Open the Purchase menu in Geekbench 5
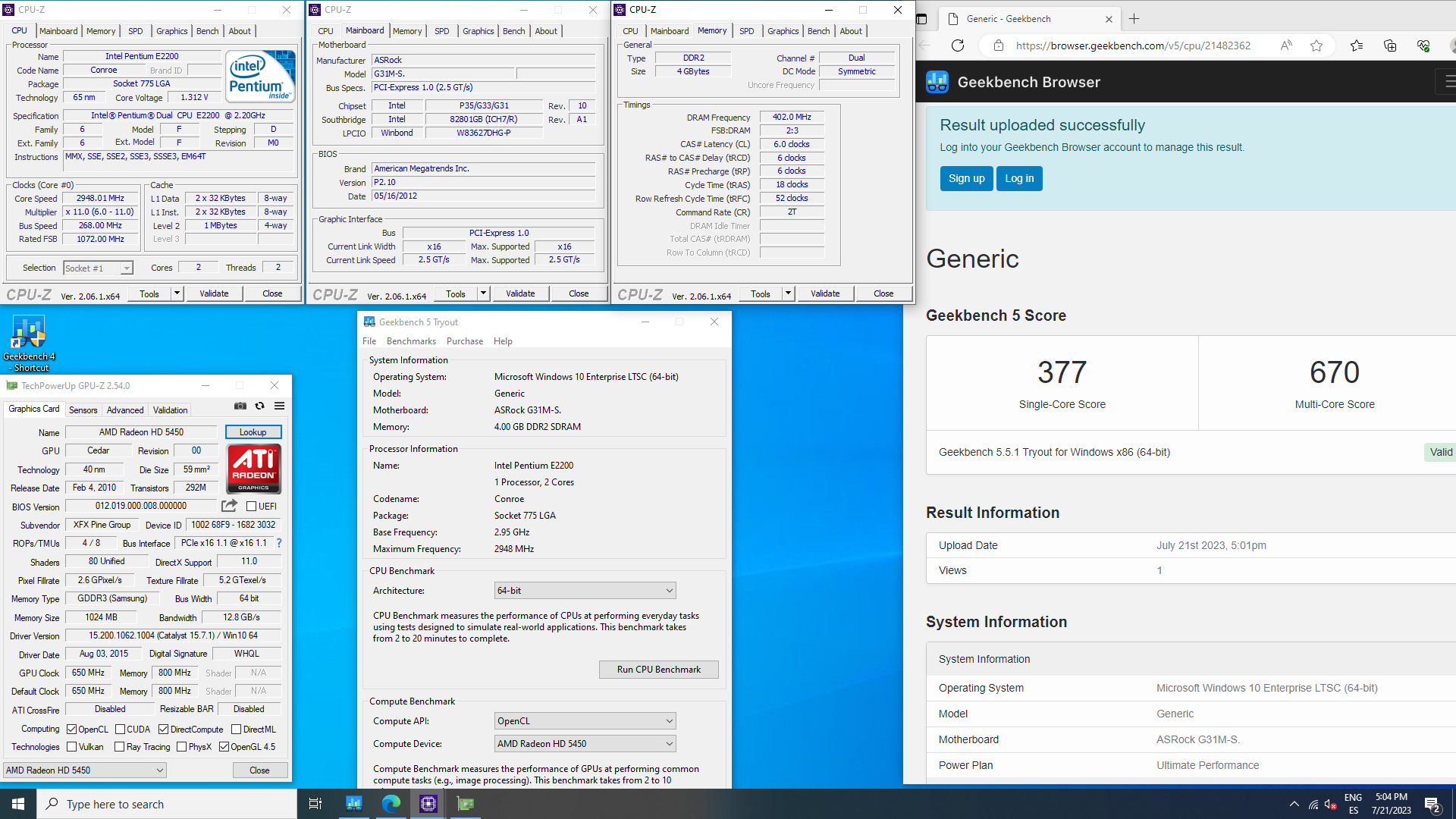The height and width of the screenshot is (819, 1456). point(465,341)
